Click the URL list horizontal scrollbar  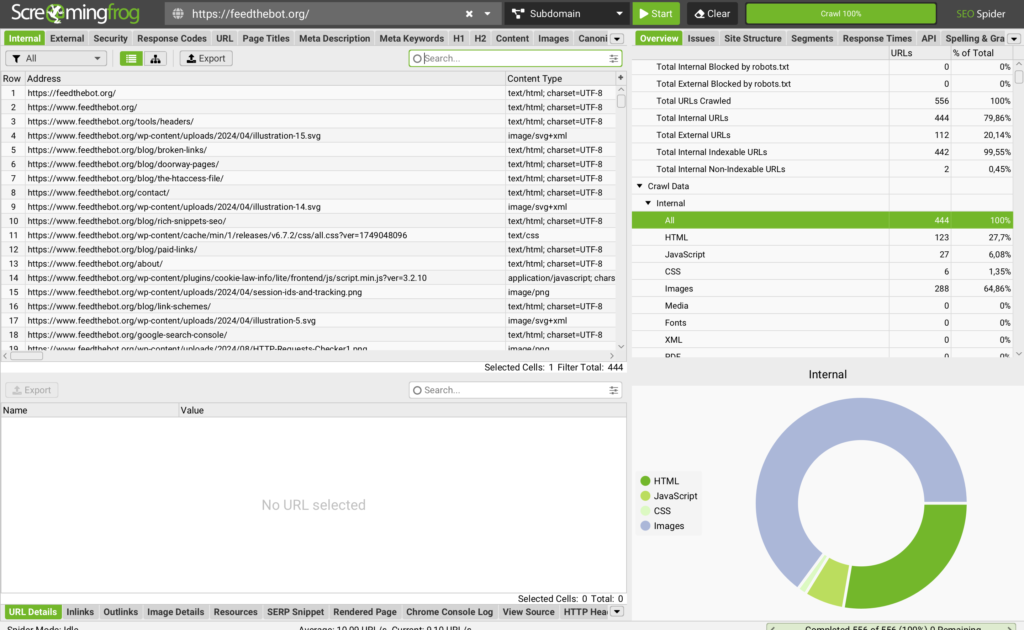pos(26,356)
